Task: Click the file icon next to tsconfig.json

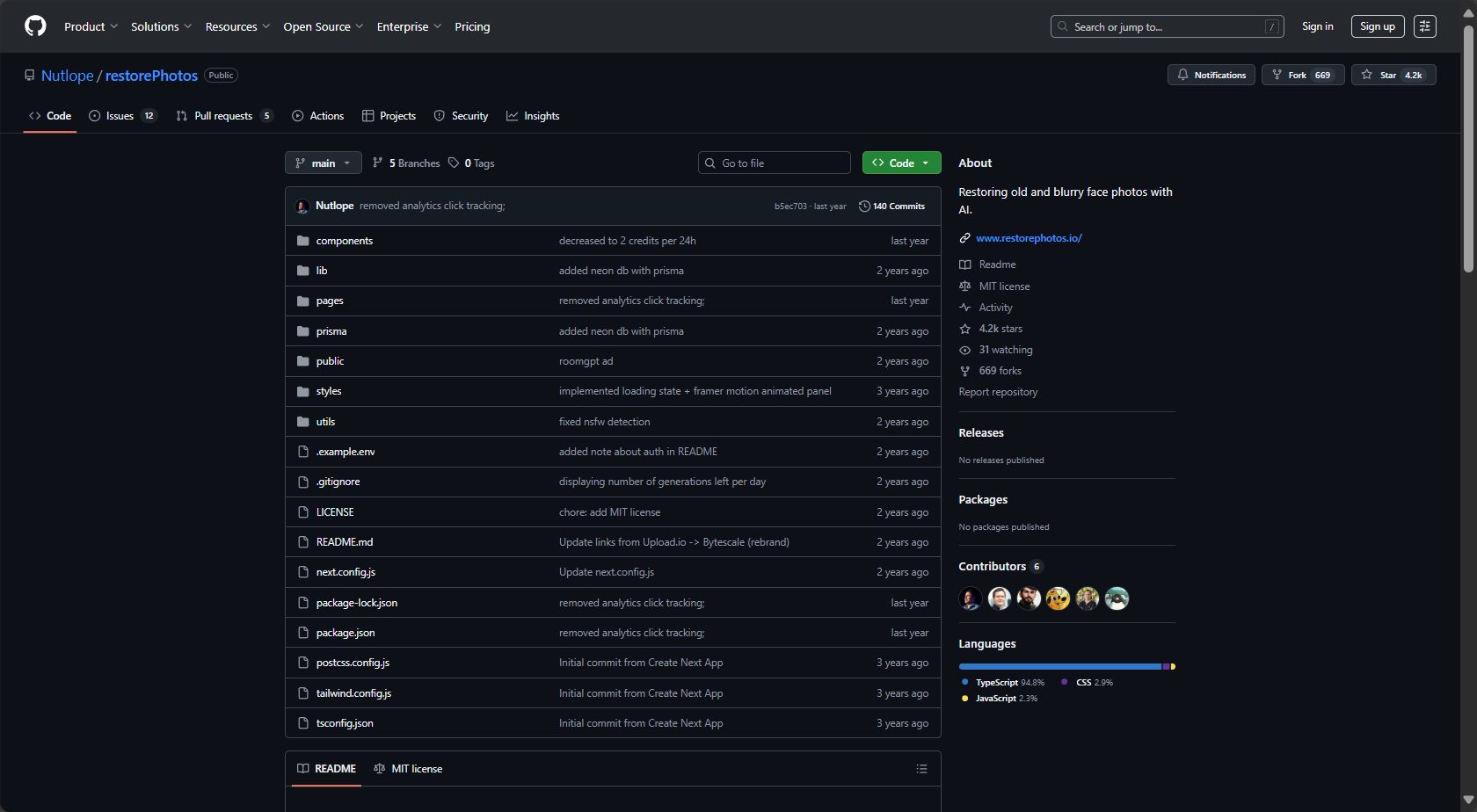Action: (303, 723)
